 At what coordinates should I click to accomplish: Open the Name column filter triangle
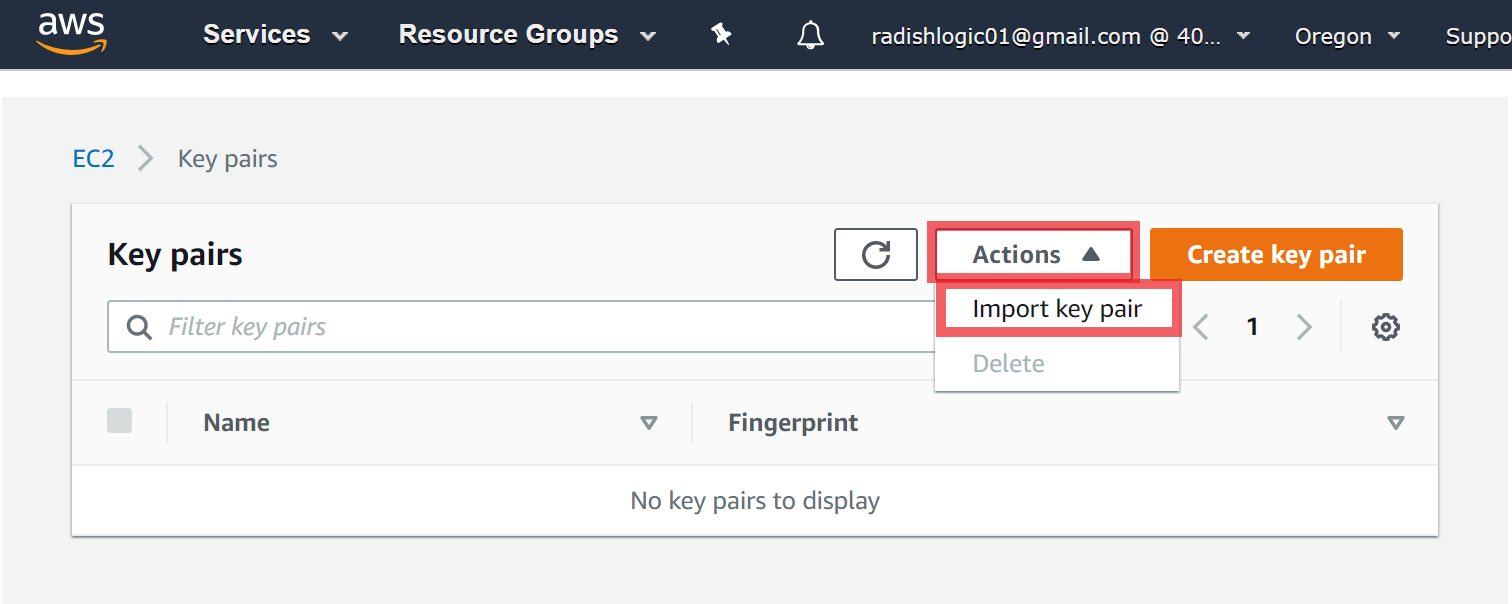click(650, 423)
